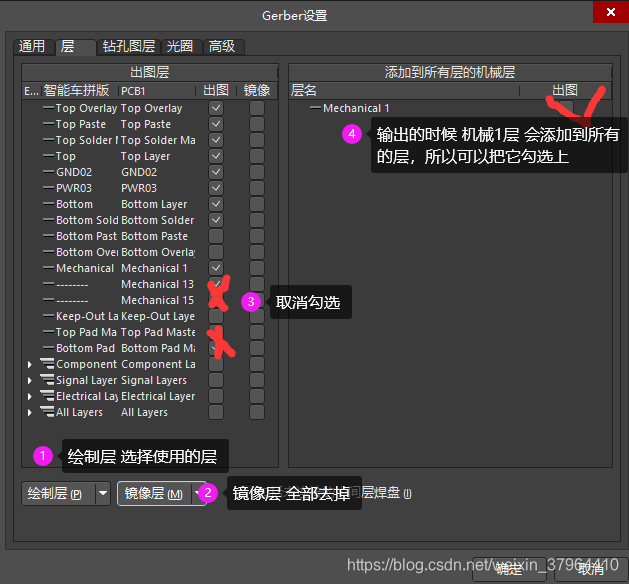Enable plot for Bottom Overlay
629x584 pixels.
(216, 252)
